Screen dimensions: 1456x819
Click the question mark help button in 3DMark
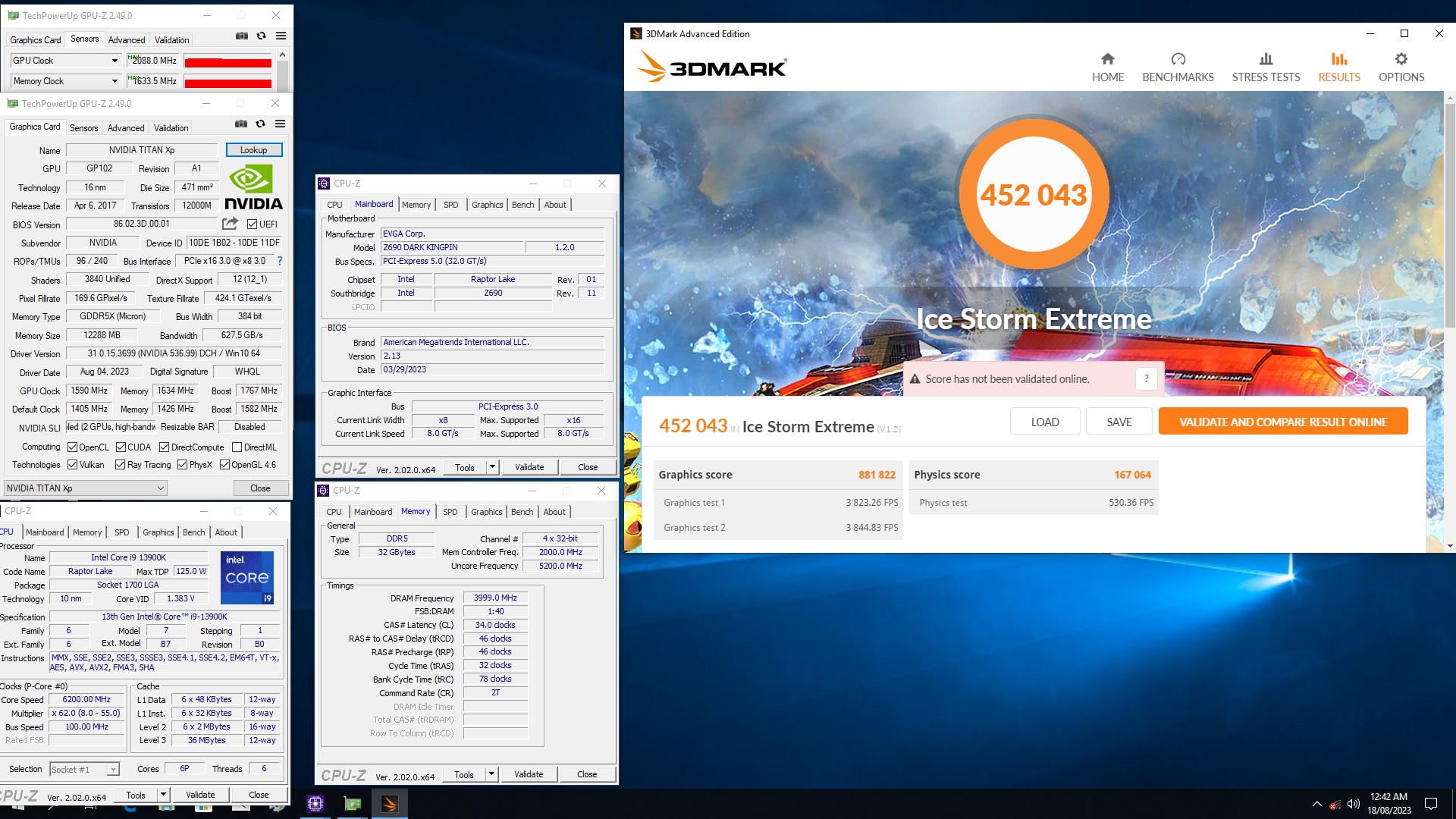[x=1146, y=378]
